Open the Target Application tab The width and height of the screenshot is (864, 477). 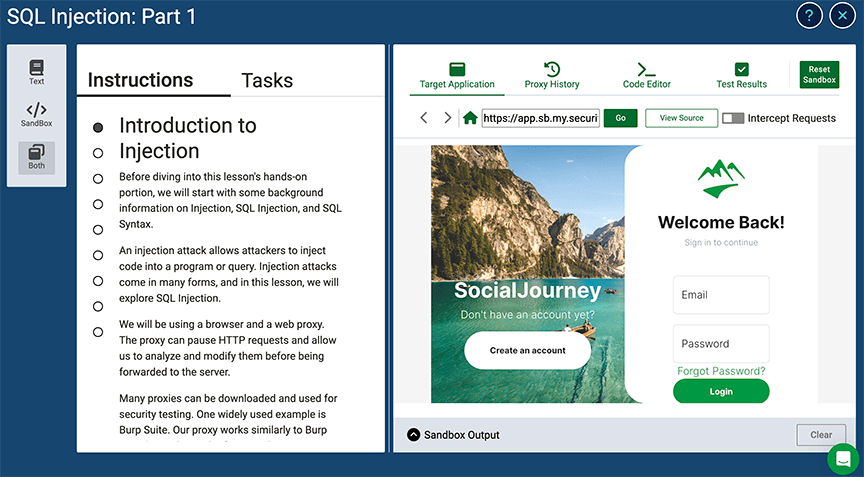pos(457,75)
